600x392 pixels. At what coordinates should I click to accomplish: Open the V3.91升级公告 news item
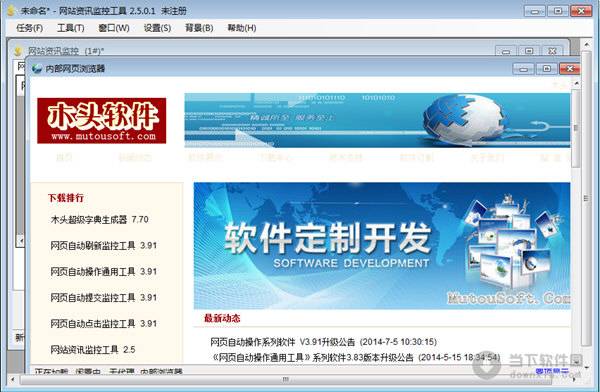323,341
